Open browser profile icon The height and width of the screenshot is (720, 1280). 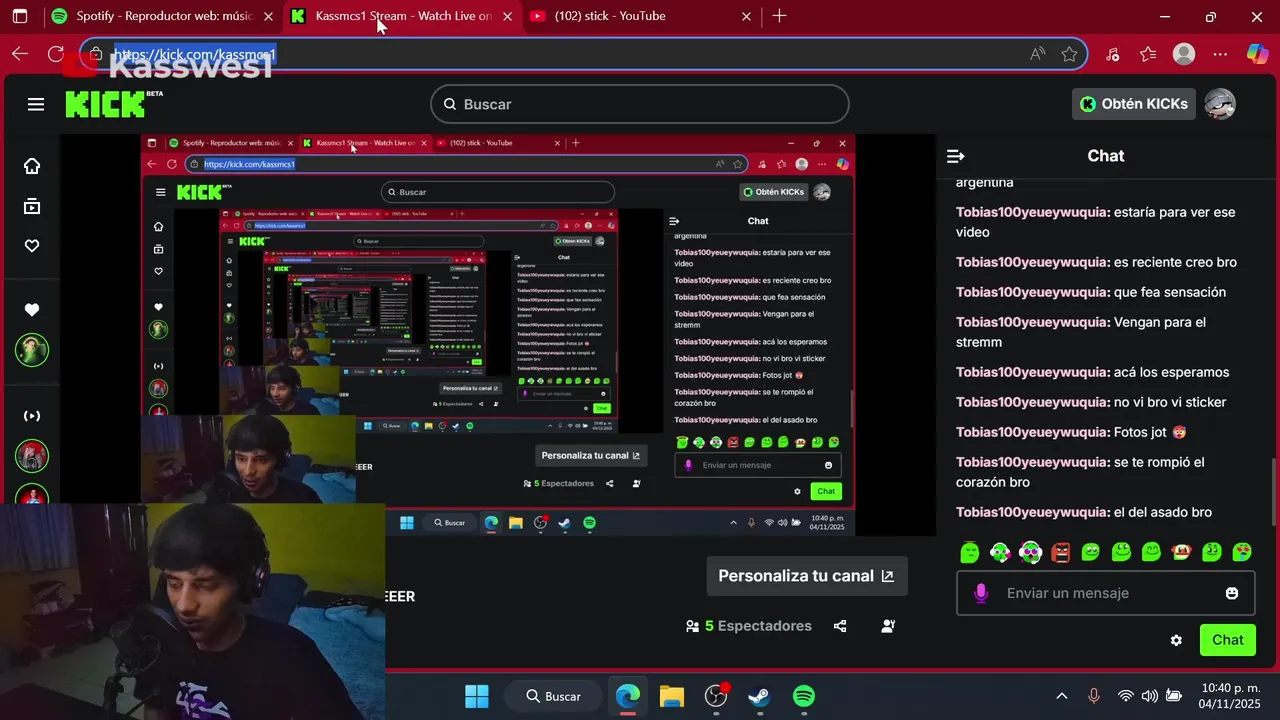pos(1184,54)
